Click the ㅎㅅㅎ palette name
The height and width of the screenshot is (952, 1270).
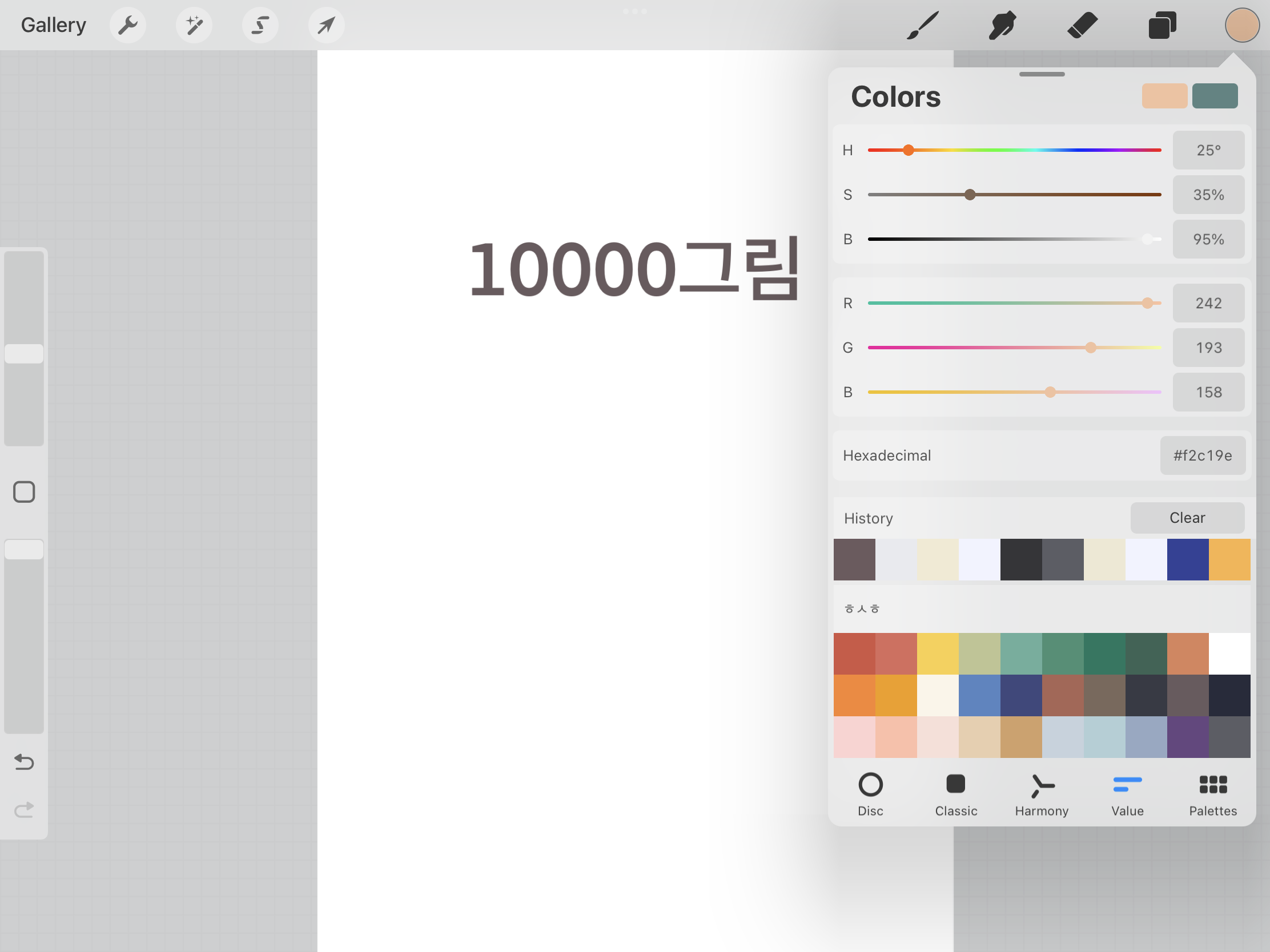click(862, 609)
